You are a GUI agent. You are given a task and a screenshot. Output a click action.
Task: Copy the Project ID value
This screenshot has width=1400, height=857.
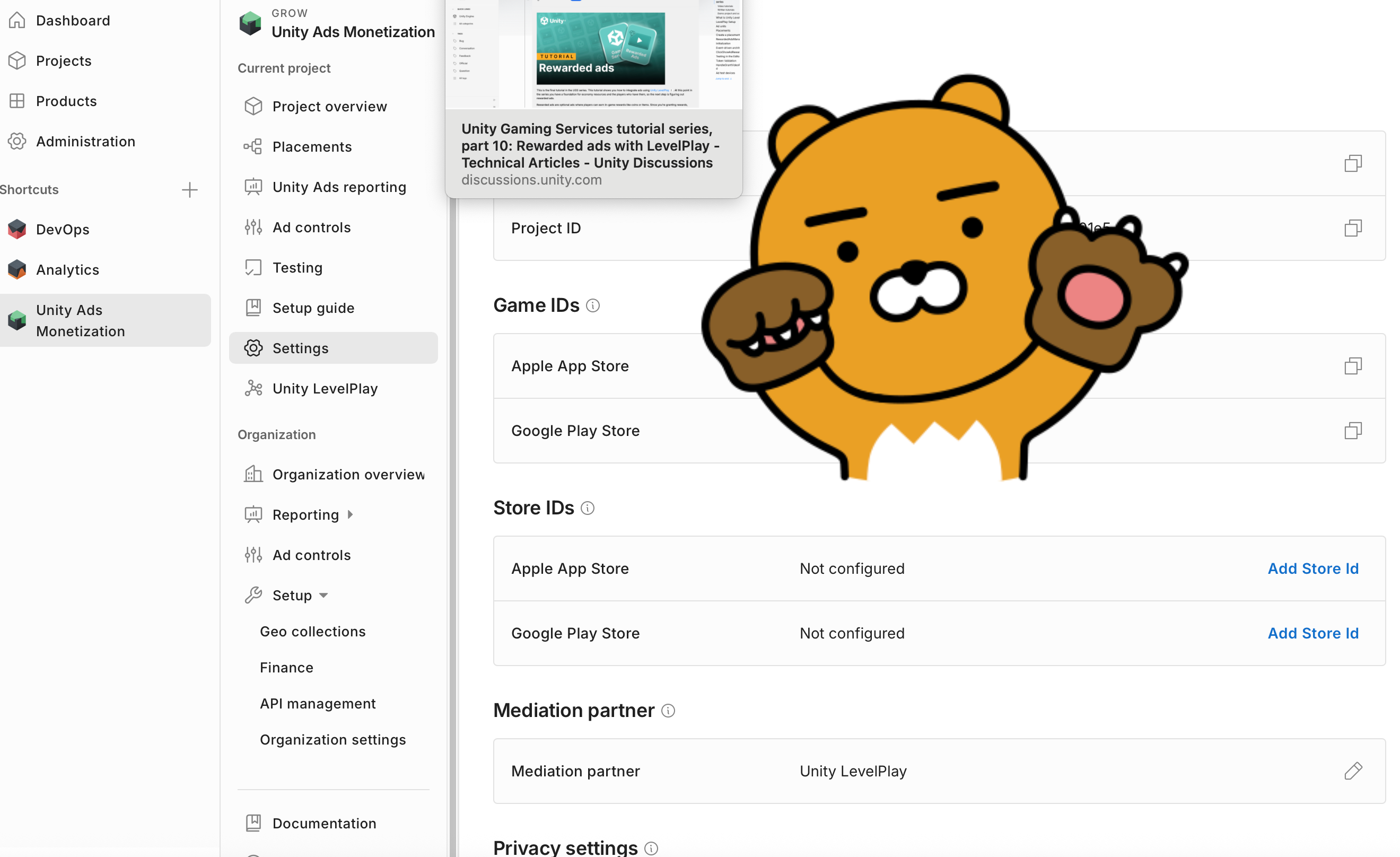tap(1353, 228)
